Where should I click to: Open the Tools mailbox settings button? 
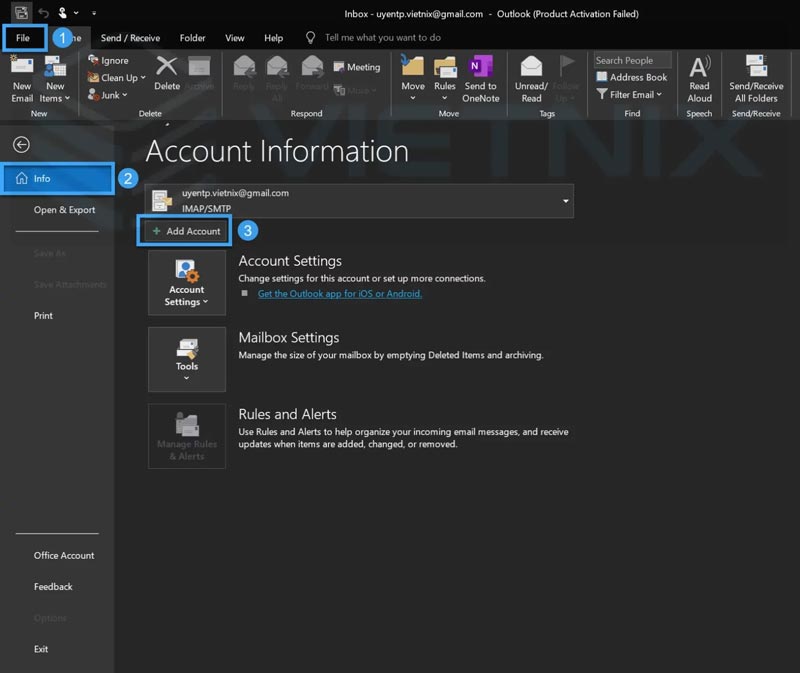(x=187, y=358)
